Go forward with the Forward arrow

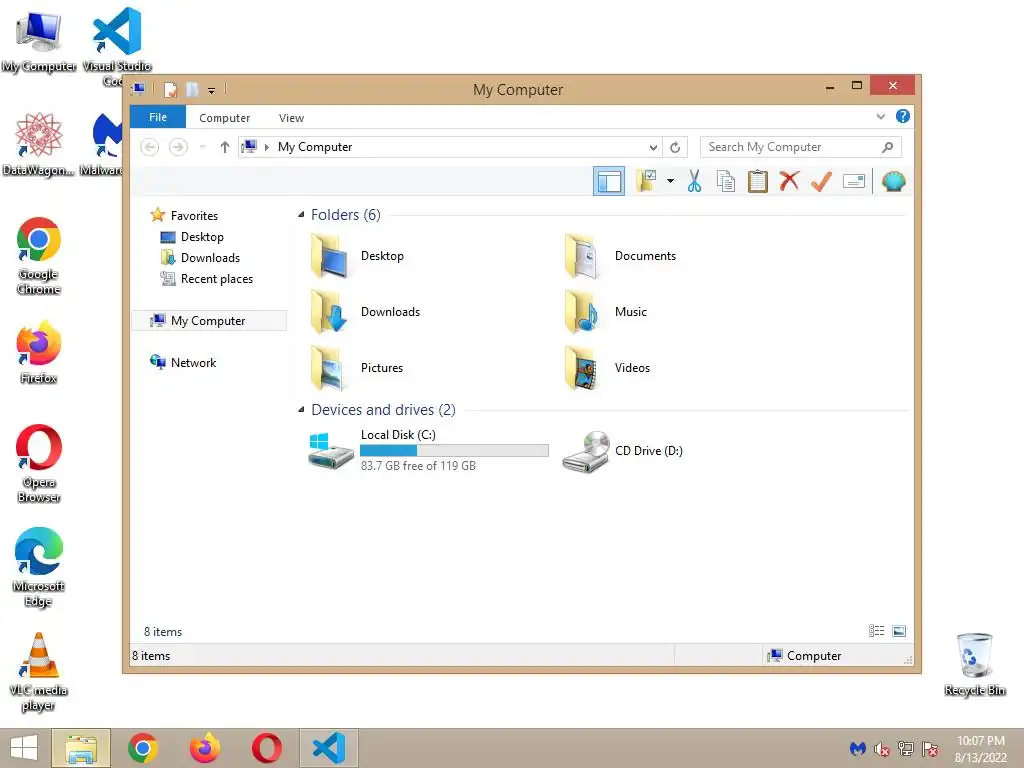pyautogui.click(x=178, y=147)
